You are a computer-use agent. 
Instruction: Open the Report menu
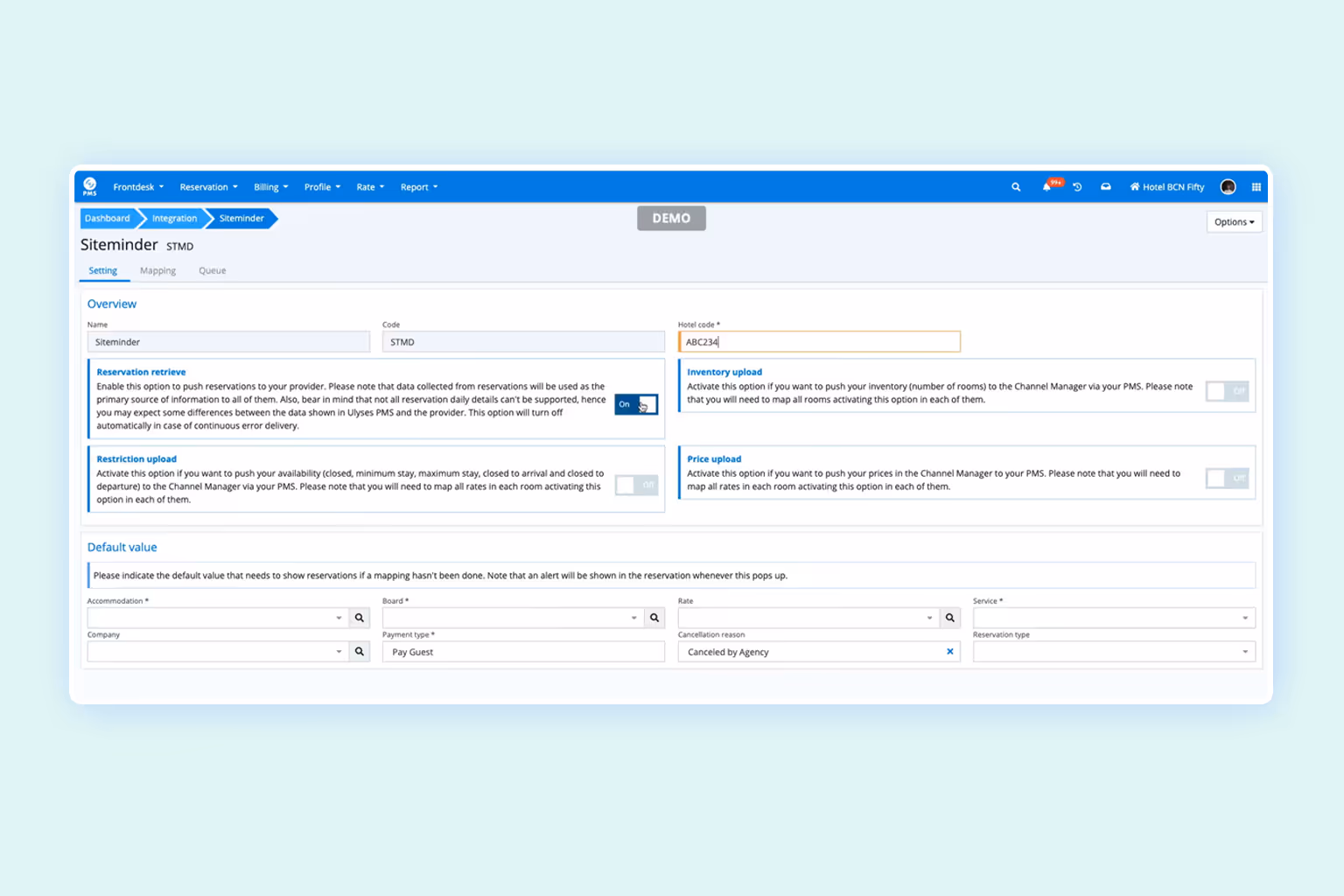click(419, 187)
